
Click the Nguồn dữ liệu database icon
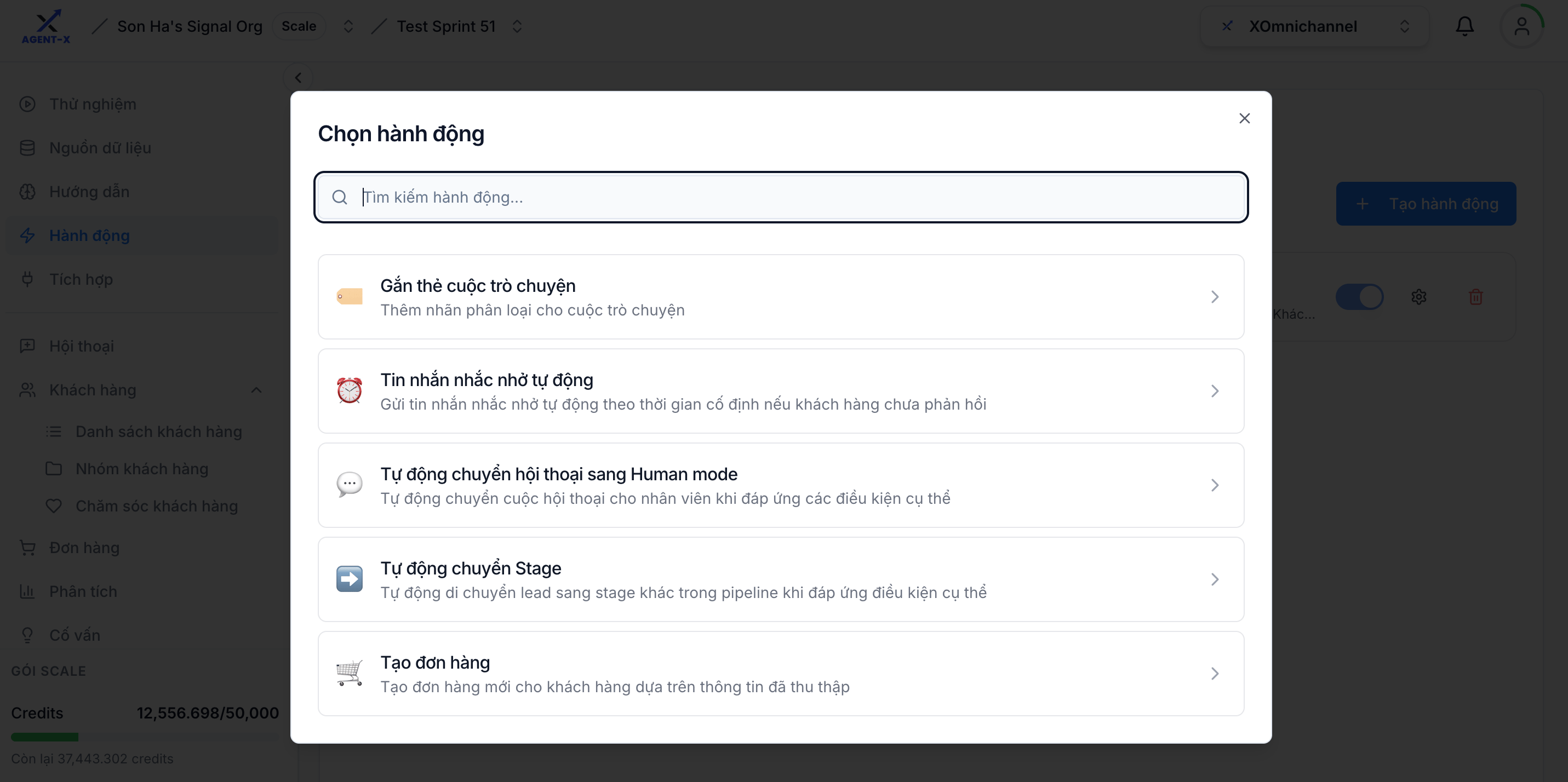point(27,148)
